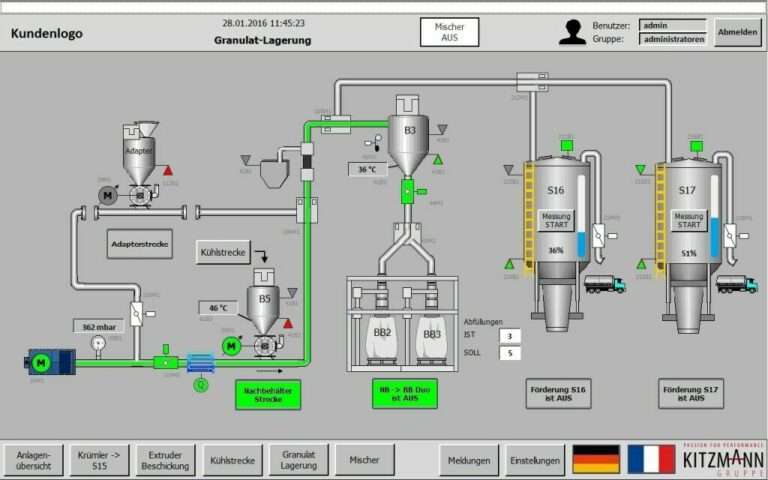This screenshot has width=768, height=480.
Task: Click the Adaptorstrecke button
Action: pos(140,244)
